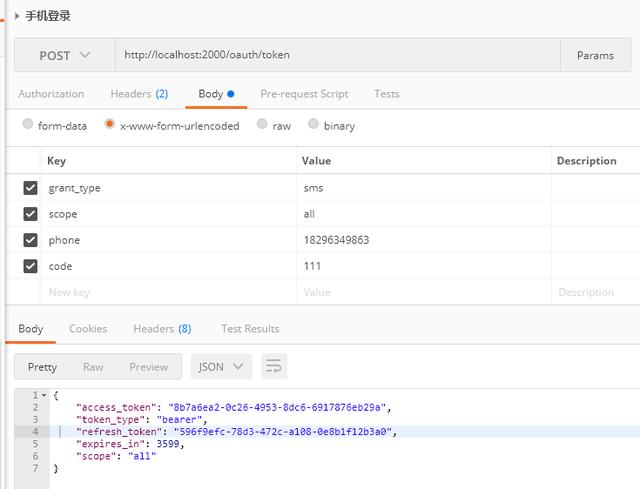Open the Pre-request Script tab
This screenshot has width=640, height=489.
pyautogui.click(x=304, y=94)
